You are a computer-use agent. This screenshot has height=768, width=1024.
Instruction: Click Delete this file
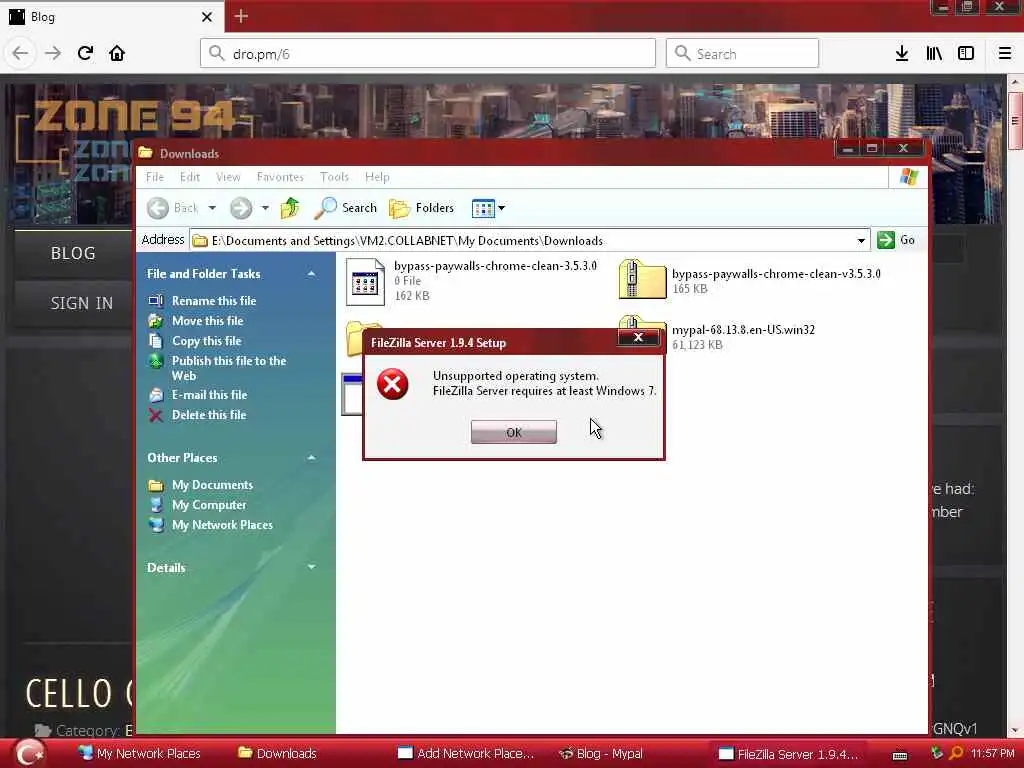[x=209, y=415]
